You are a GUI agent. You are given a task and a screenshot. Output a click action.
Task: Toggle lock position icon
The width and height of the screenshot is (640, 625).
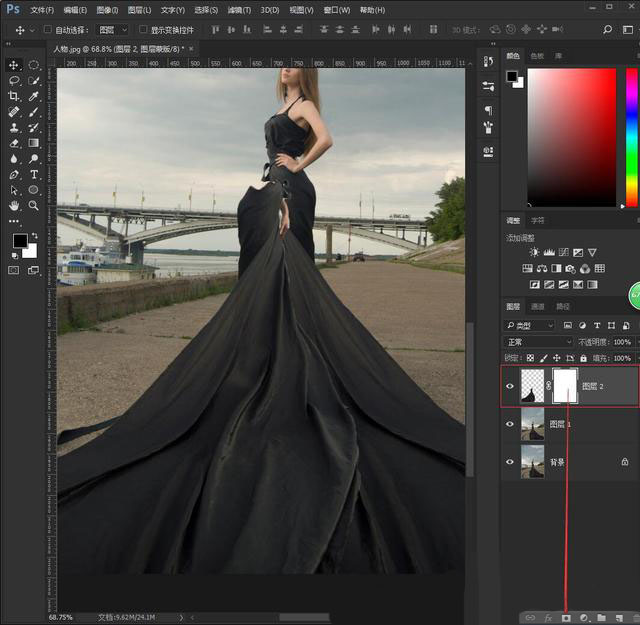pos(556,358)
